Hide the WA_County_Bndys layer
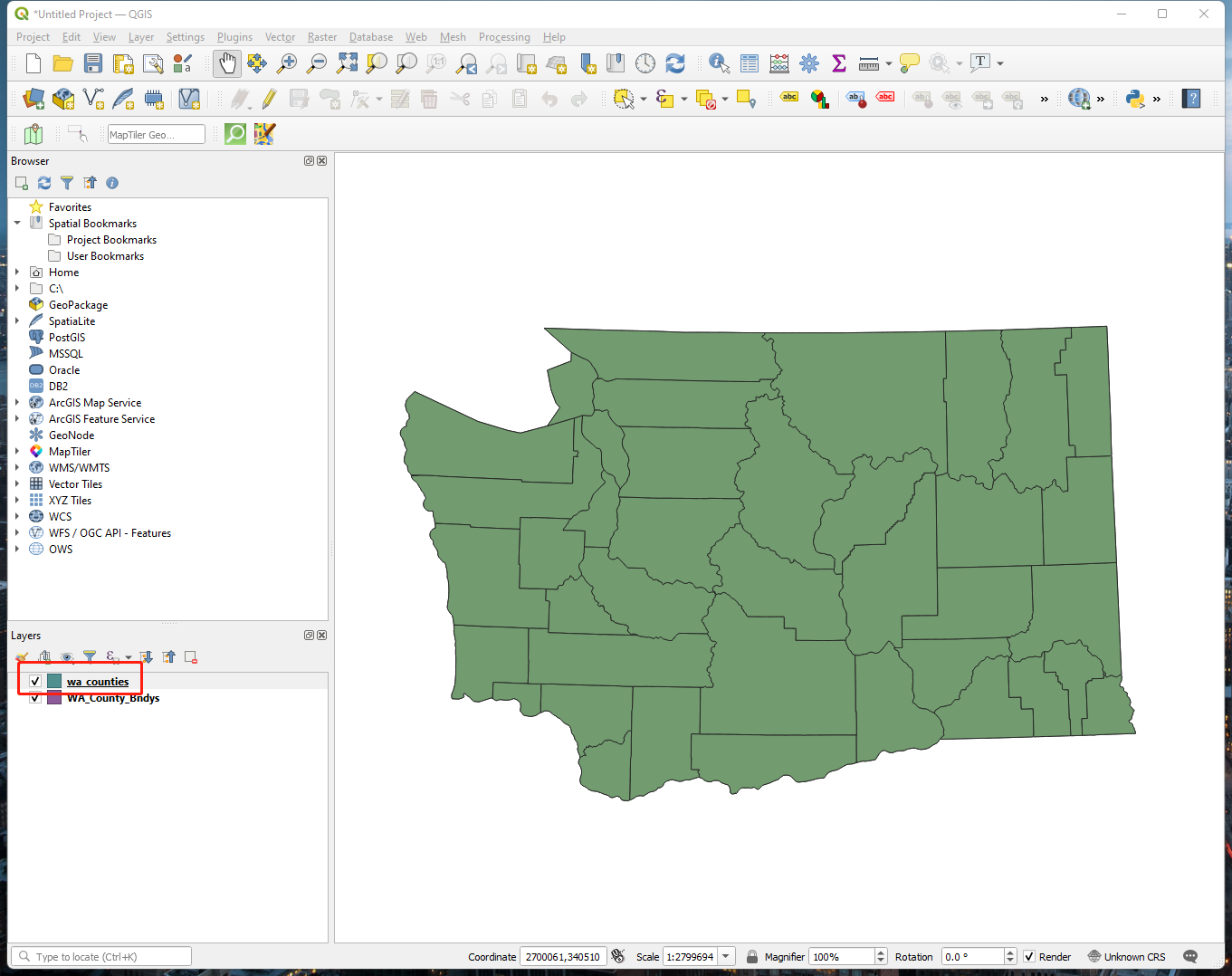This screenshot has height=976, width=1232. tap(35, 698)
